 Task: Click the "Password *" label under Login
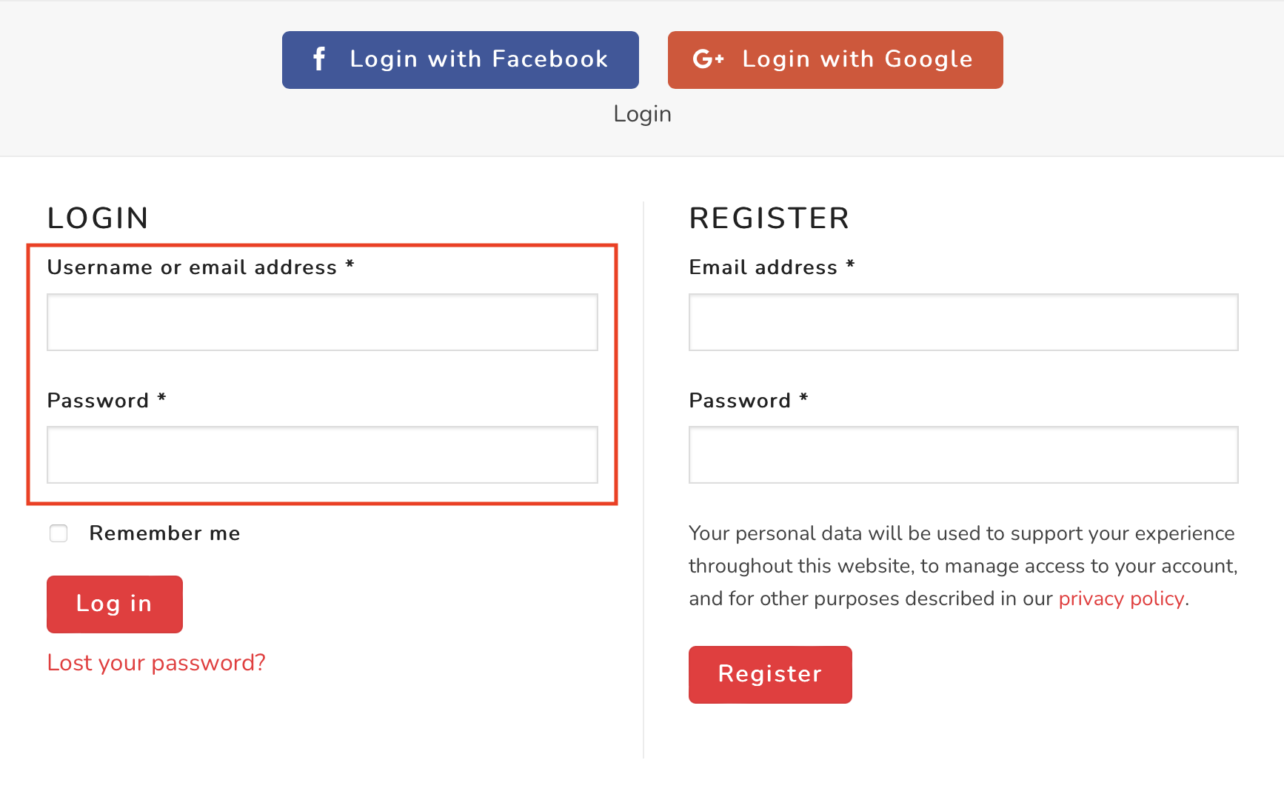[x=106, y=400]
